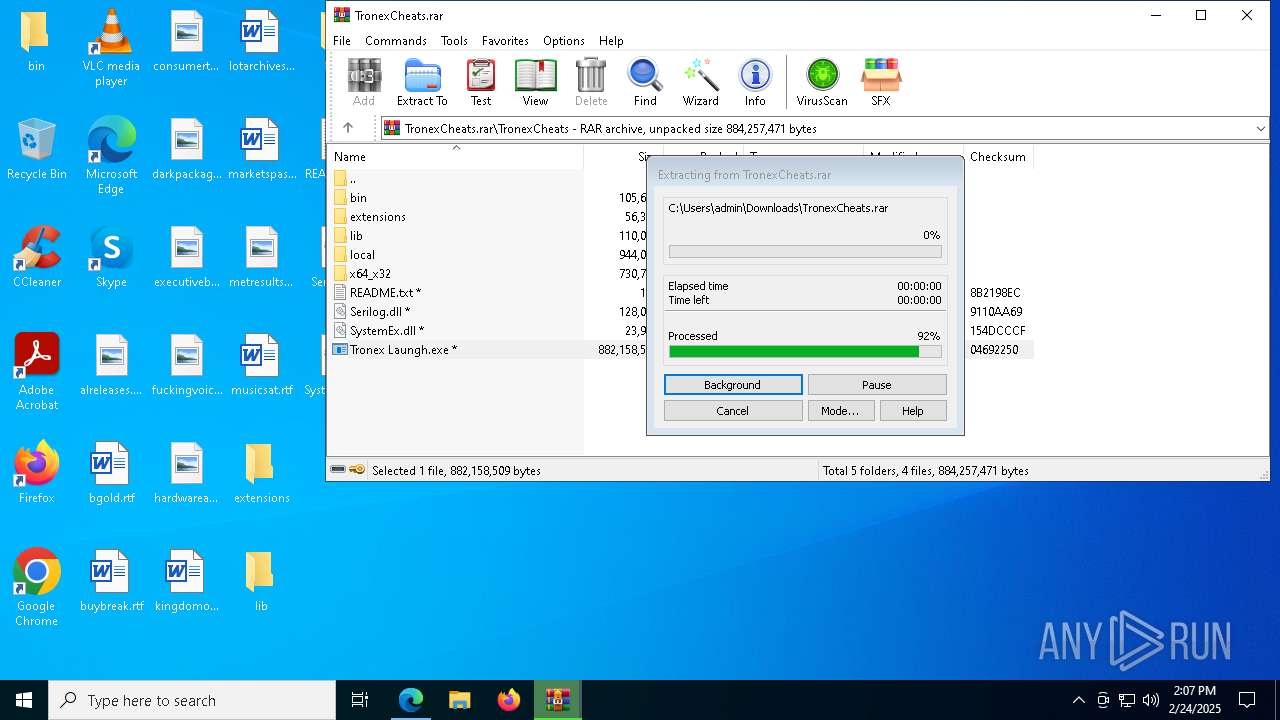1280x720 pixels.
Task: Open the Recycle Bin
Action: pos(36,150)
